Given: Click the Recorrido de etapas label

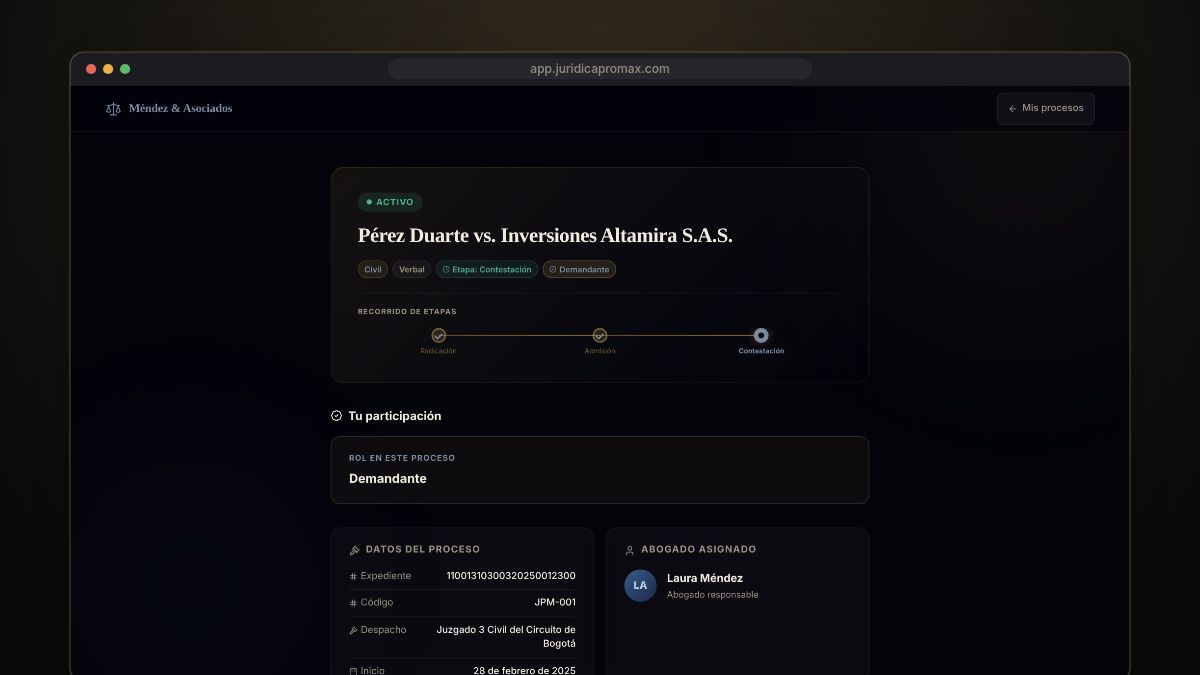Looking at the screenshot, I should [x=407, y=312].
